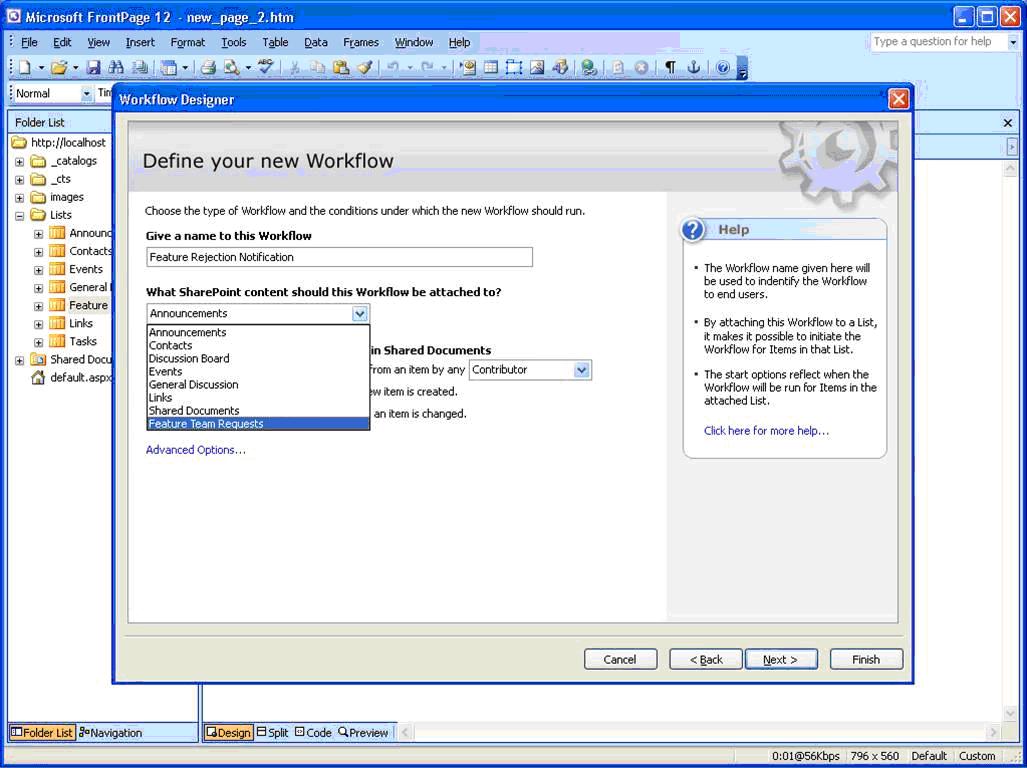Click the anchor bookmark toolbar icon
Viewport: 1027px width, 768px height.
pos(693,67)
